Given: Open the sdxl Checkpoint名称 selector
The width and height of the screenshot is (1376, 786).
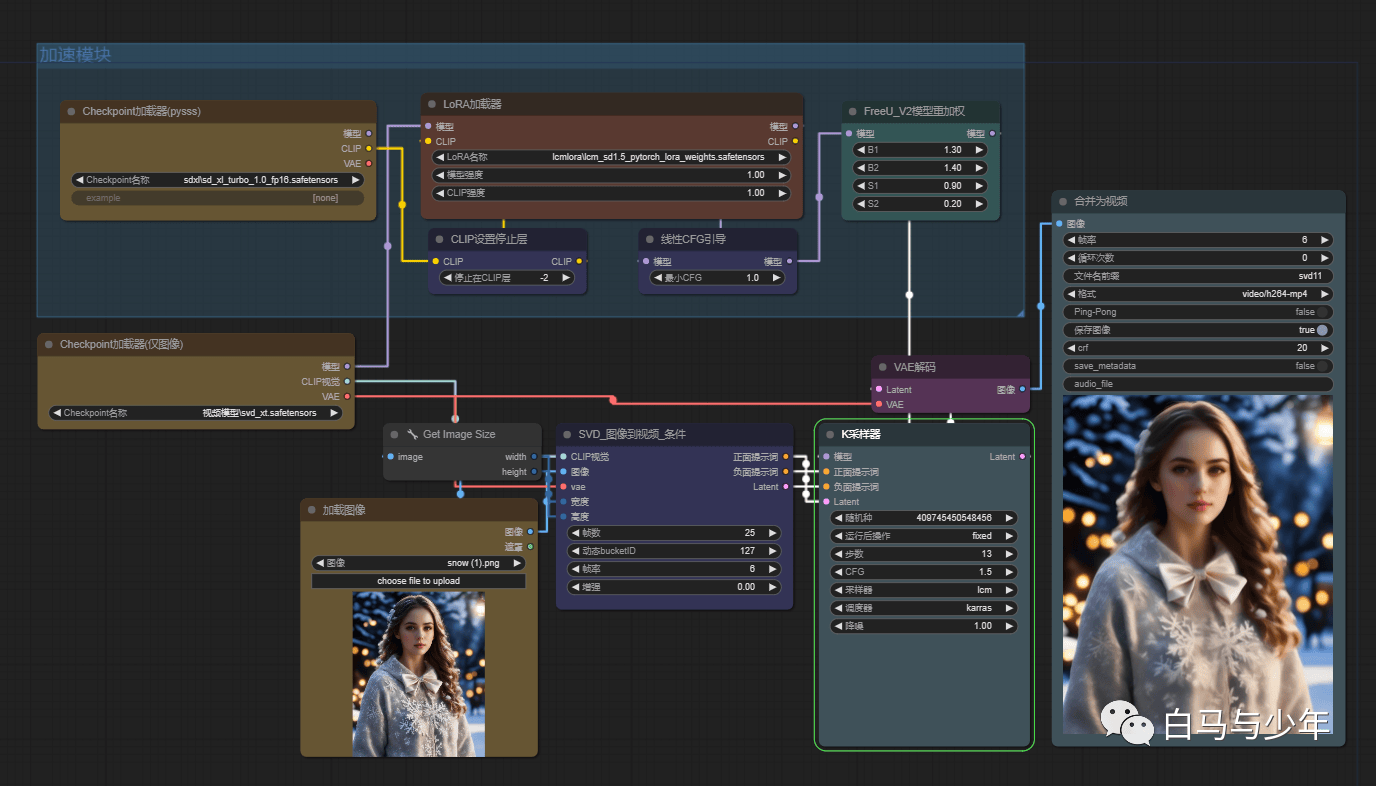Looking at the screenshot, I should pos(217,180).
